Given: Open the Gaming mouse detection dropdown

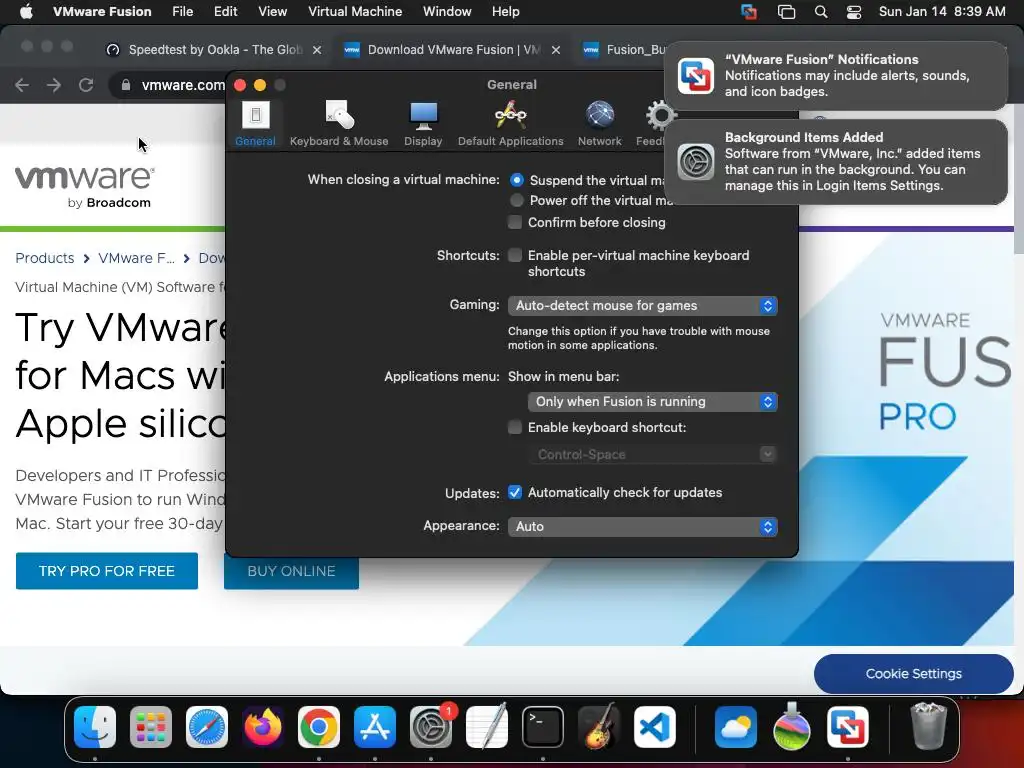Looking at the screenshot, I should tap(643, 306).
